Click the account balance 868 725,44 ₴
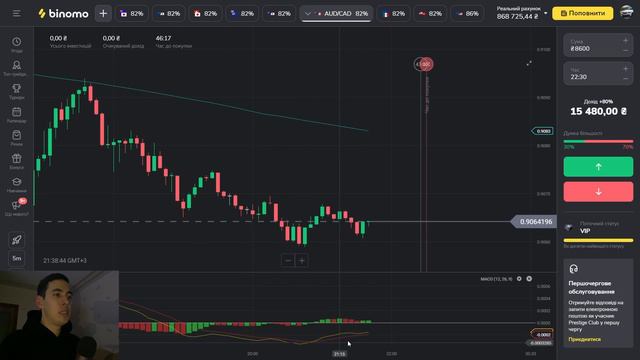The height and width of the screenshot is (360, 640). pos(518,16)
